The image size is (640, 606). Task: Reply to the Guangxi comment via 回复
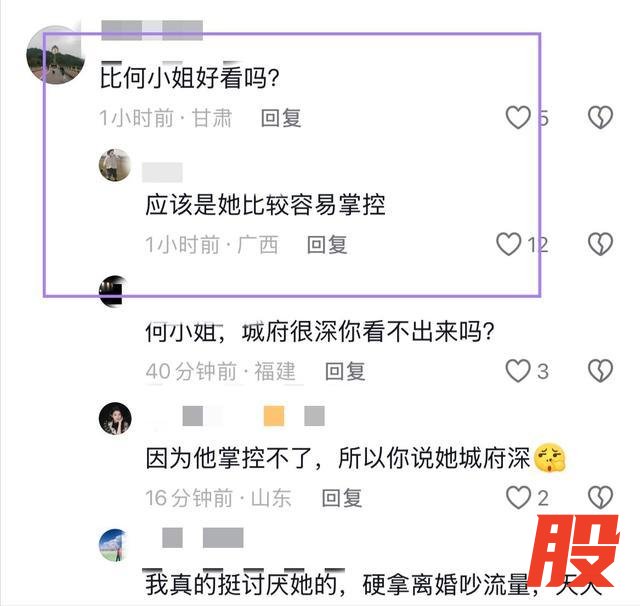pyautogui.click(x=327, y=245)
